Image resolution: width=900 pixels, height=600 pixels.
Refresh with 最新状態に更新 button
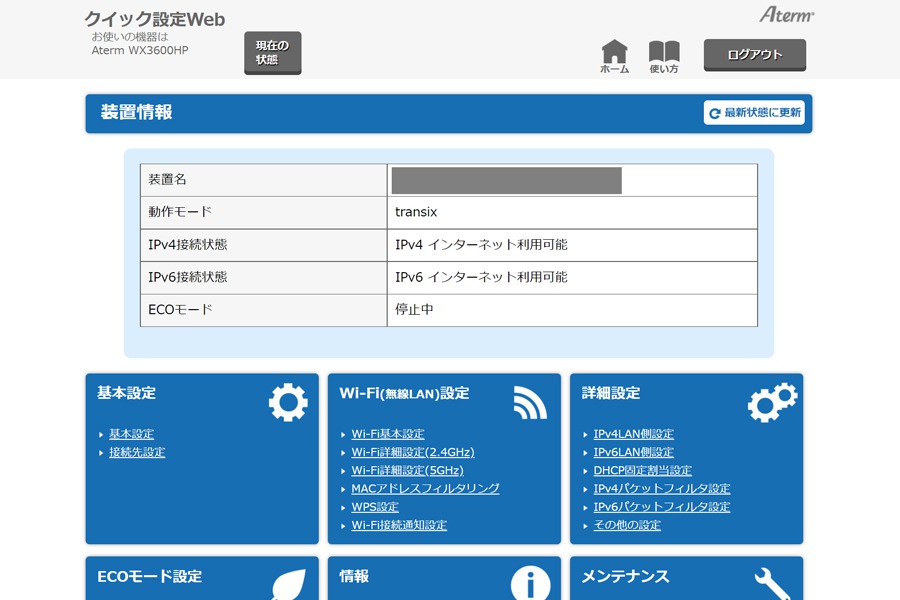click(x=754, y=113)
